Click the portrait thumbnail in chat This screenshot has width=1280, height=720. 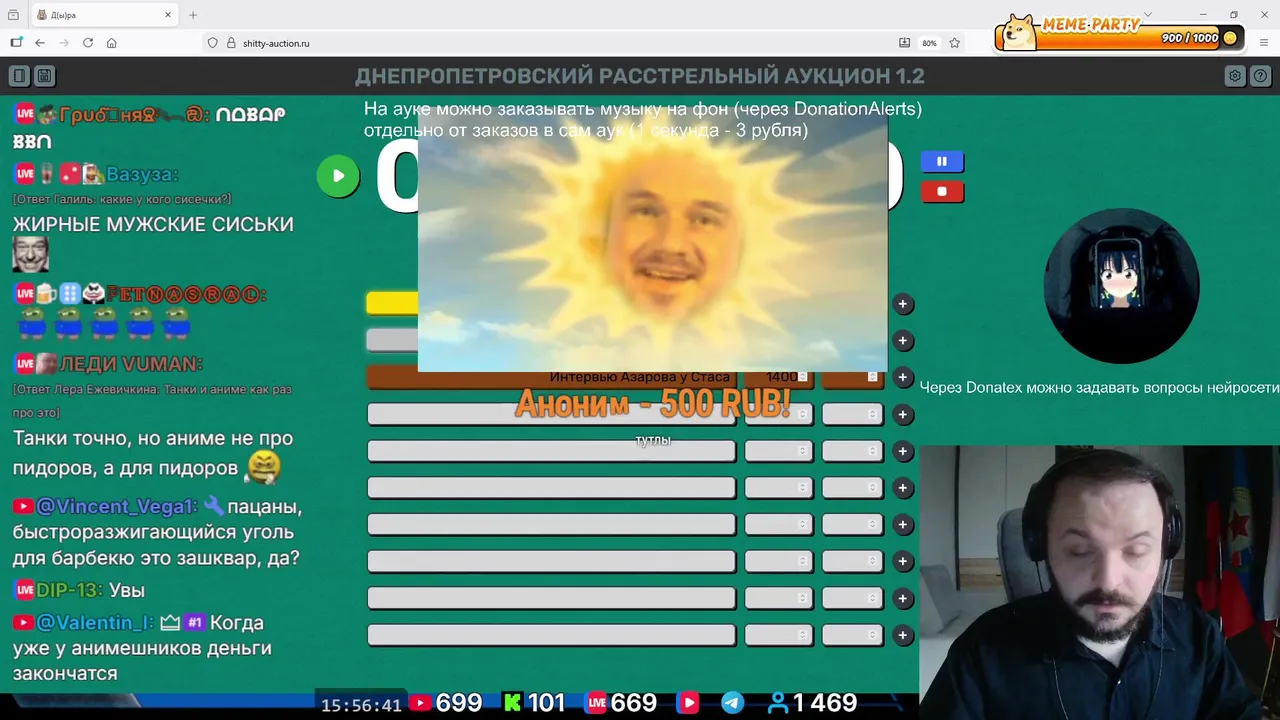point(31,254)
